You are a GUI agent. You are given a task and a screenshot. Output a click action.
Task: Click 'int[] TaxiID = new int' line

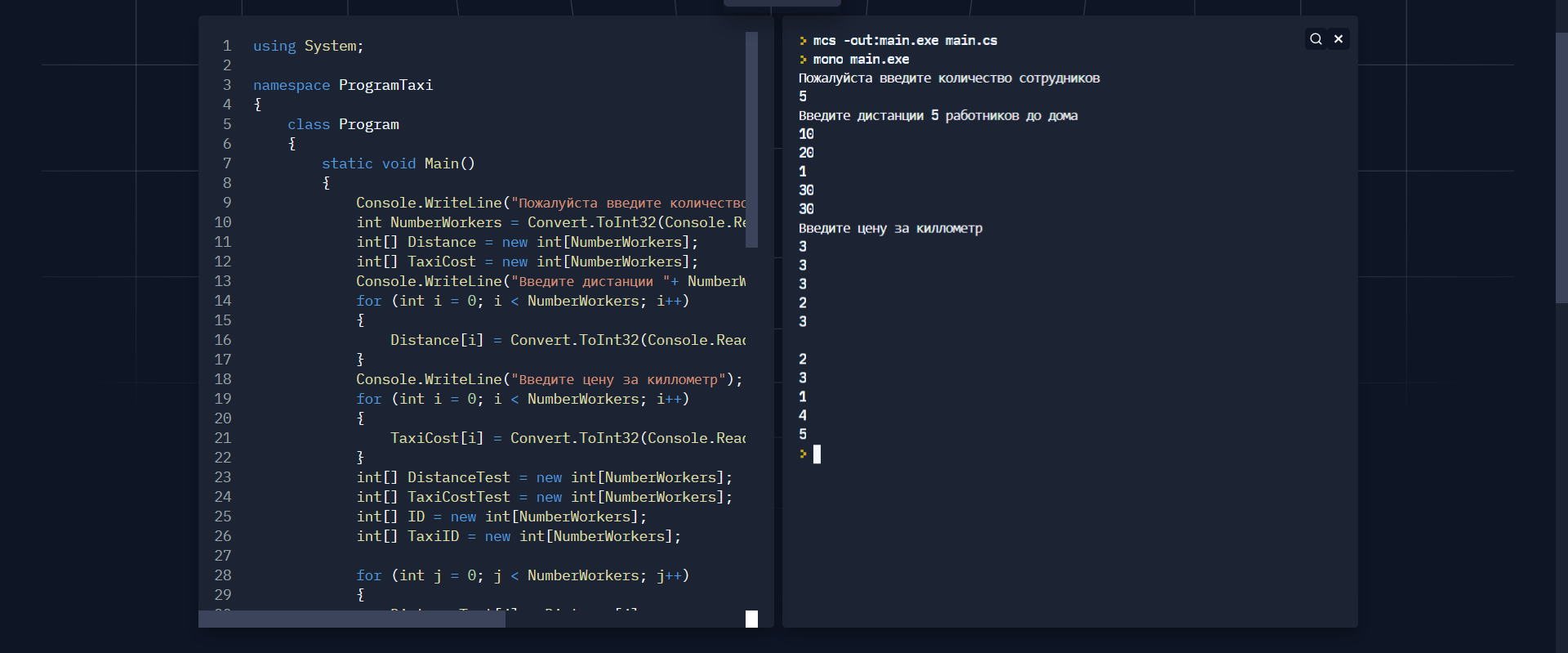(519, 536)
